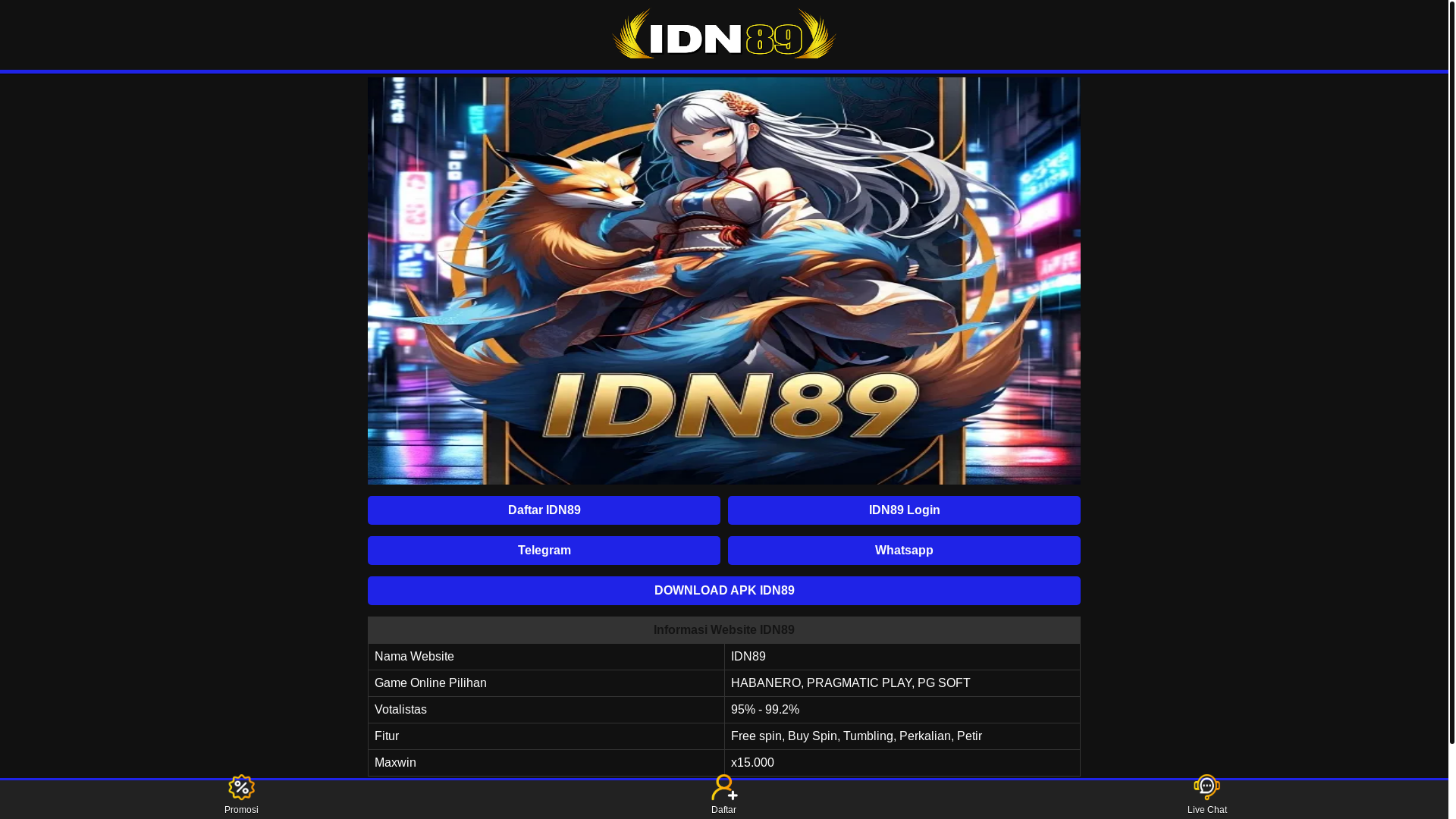Click the 'Votalistas' cell
The image size is (1456, 819).
click(546, 710)
